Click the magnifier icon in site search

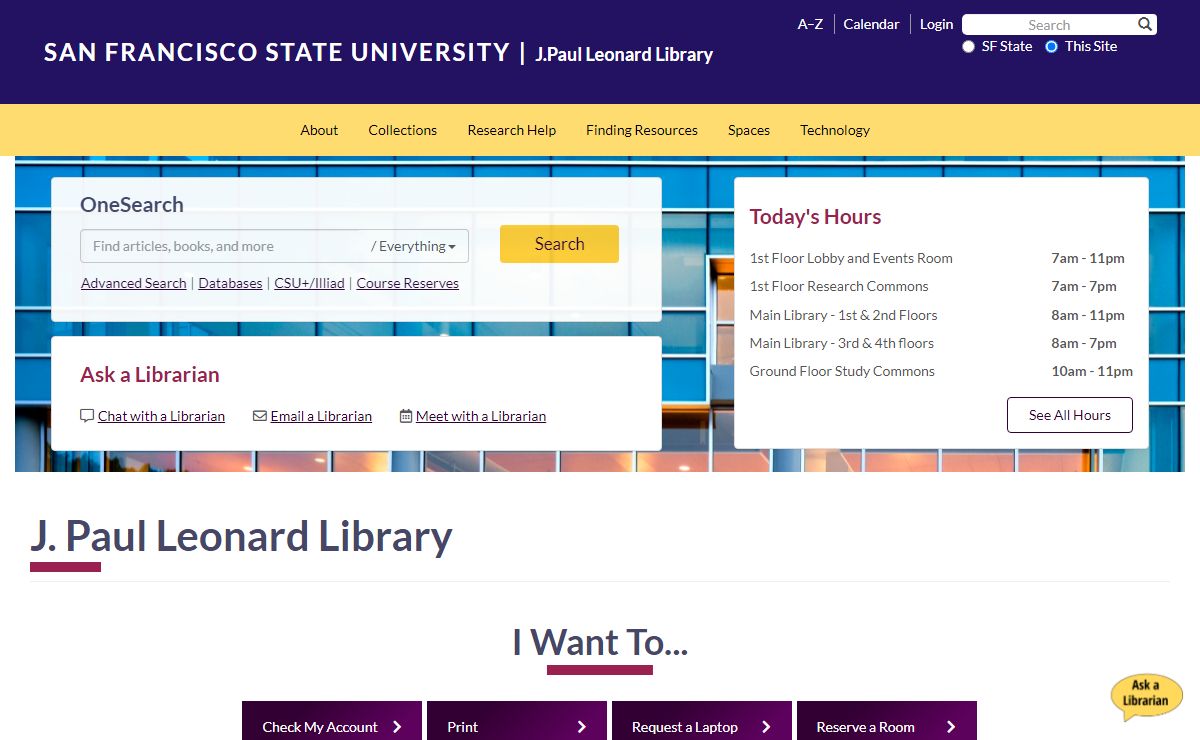[1145, 25]
